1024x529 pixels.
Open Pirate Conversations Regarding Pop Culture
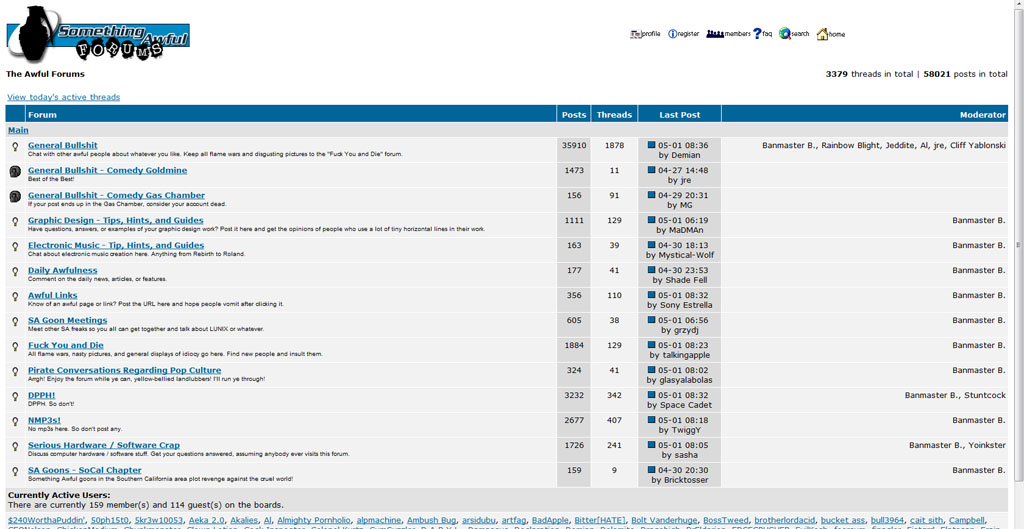coord(124,370)
